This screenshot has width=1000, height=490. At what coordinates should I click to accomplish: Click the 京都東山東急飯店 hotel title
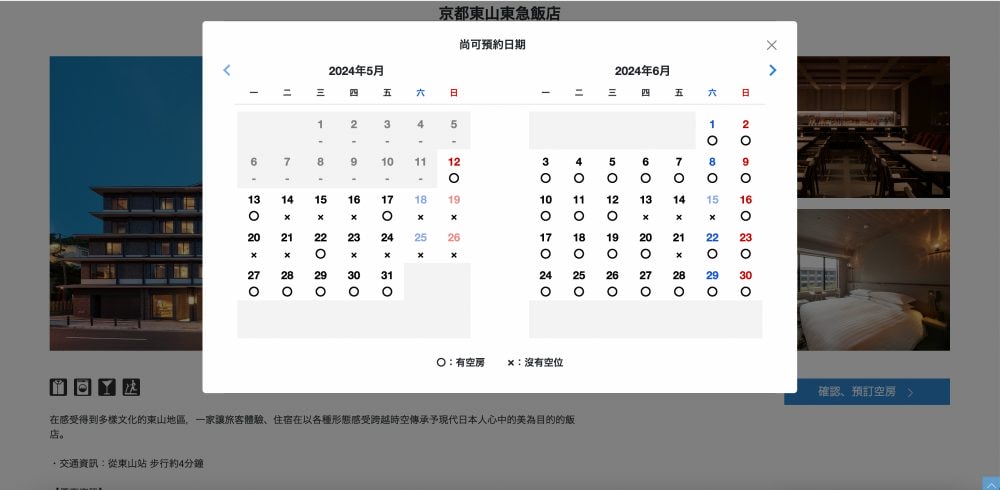point(500,13)
